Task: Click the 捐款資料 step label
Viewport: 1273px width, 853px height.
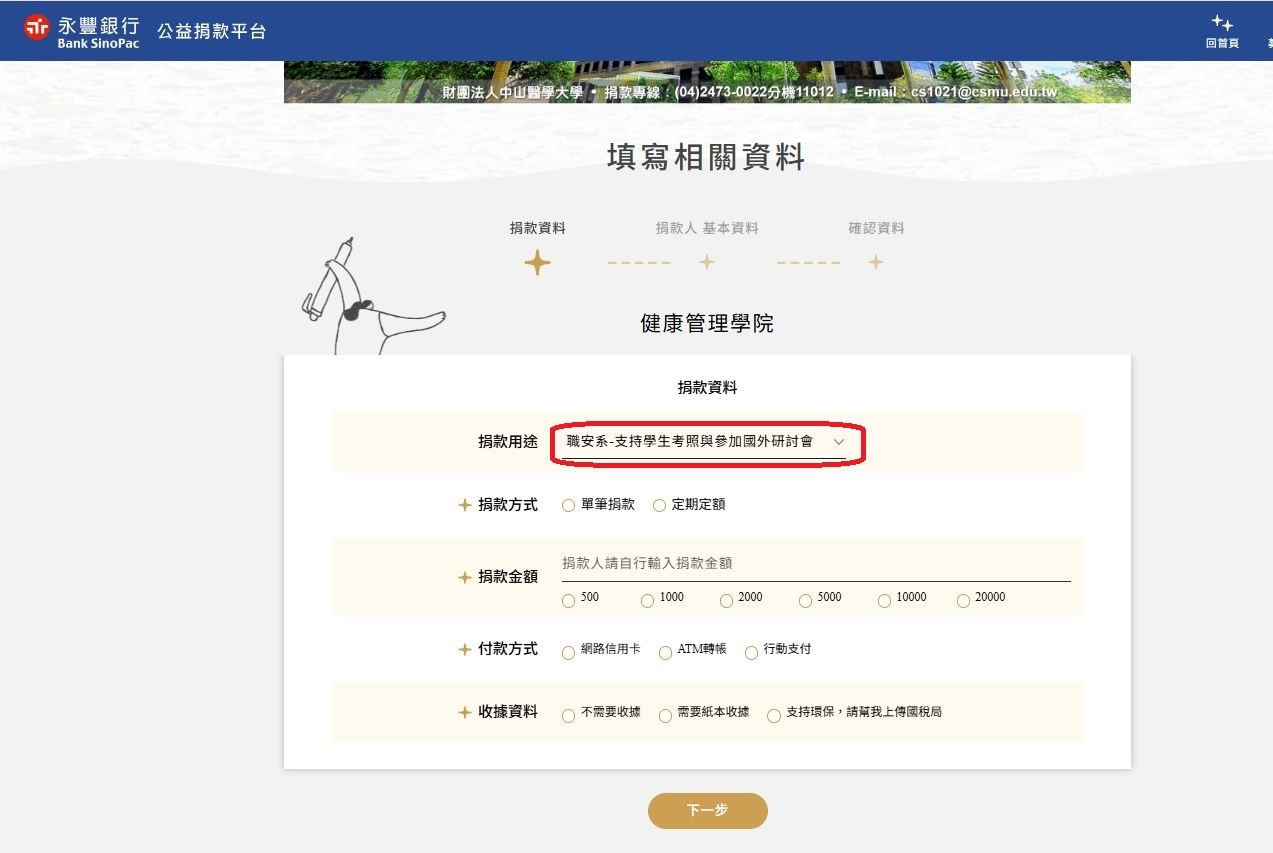Action: (x=538, y=228)
